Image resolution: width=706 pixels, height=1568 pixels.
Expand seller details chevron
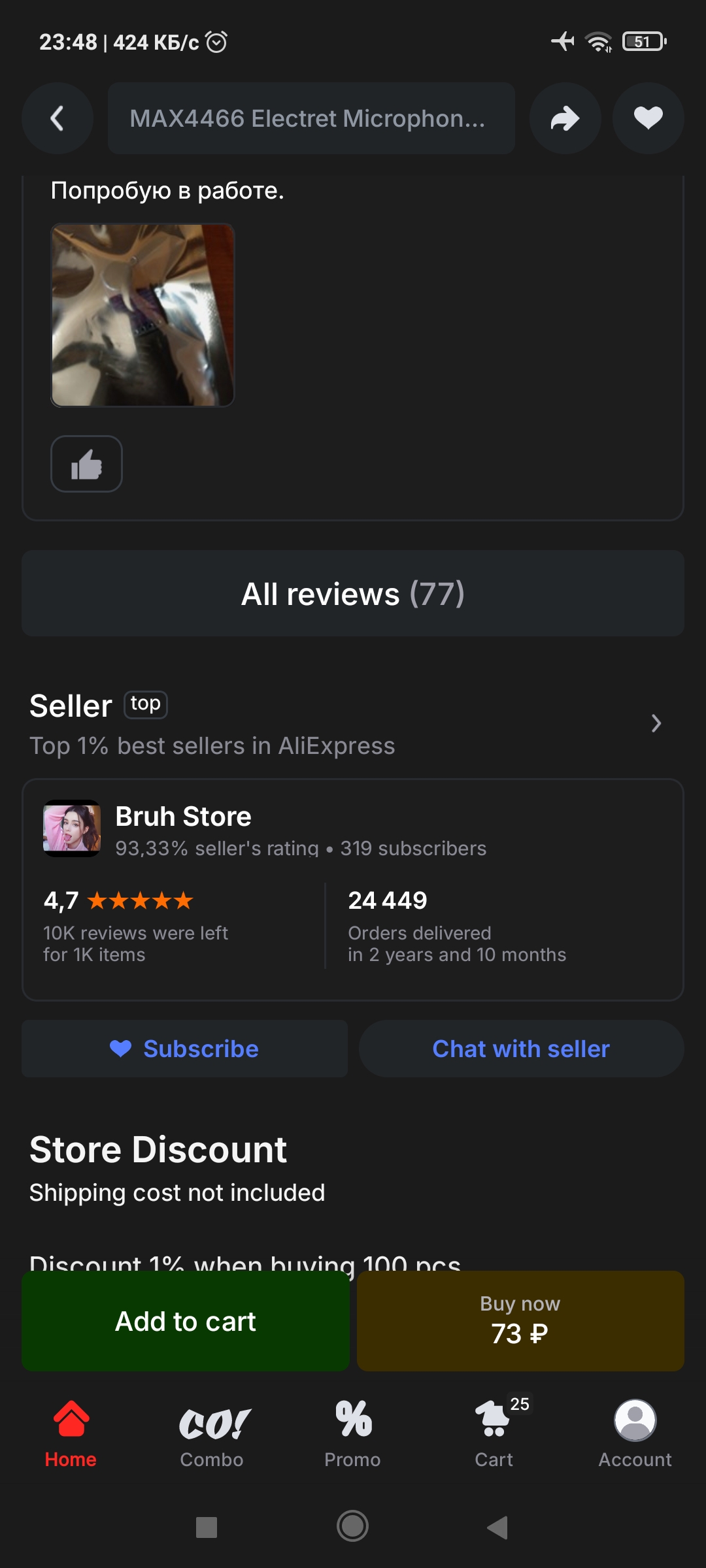click(656, 723)
